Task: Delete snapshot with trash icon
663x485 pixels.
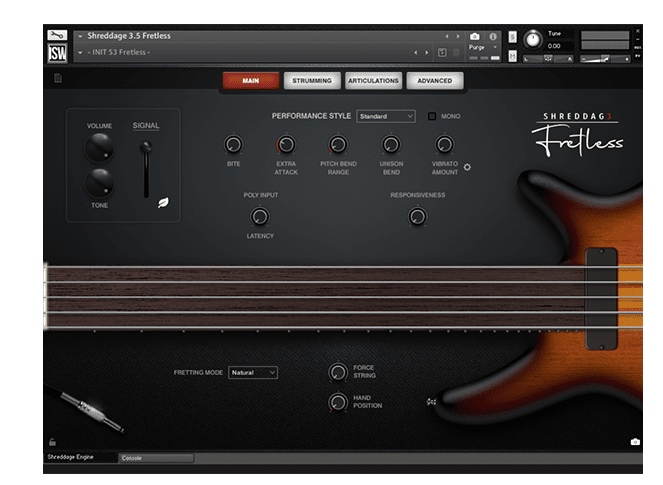Action: [x=456, y=52]
